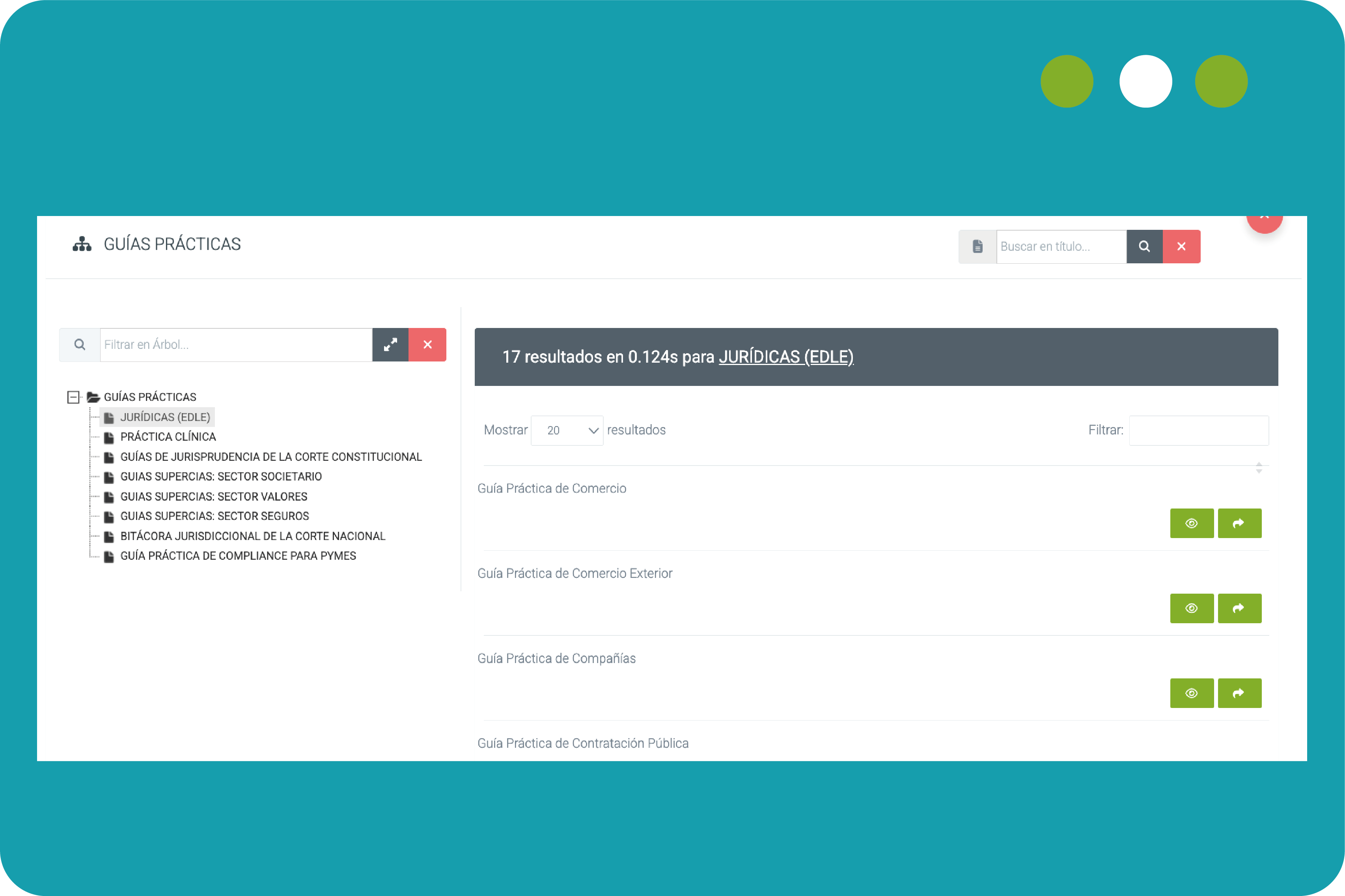The width and height of the screenshot is (1345, 896).
Task: Click the white circle in the header
Action: (1145, 81)
